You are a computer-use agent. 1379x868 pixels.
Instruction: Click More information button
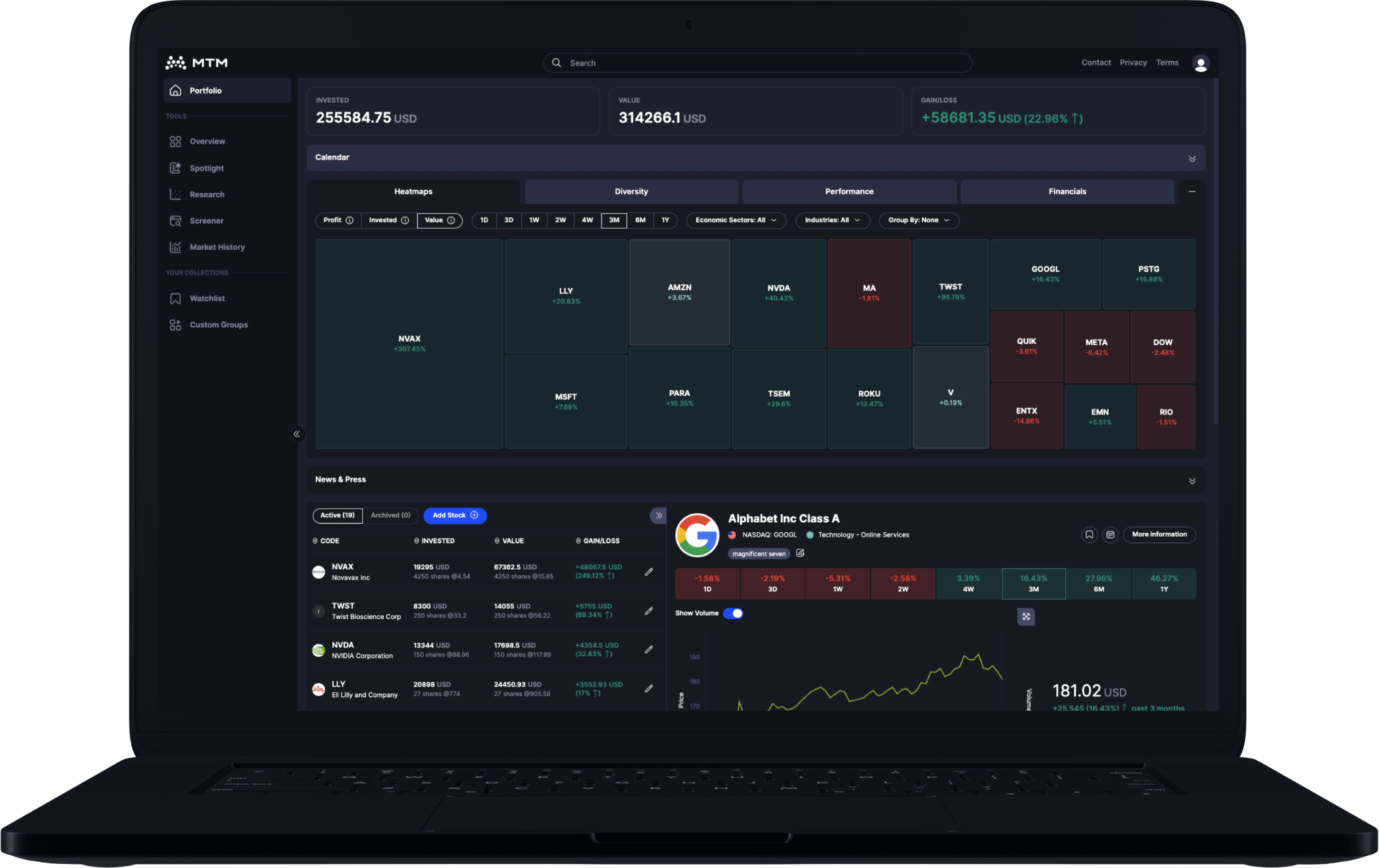pos(1159,535)
